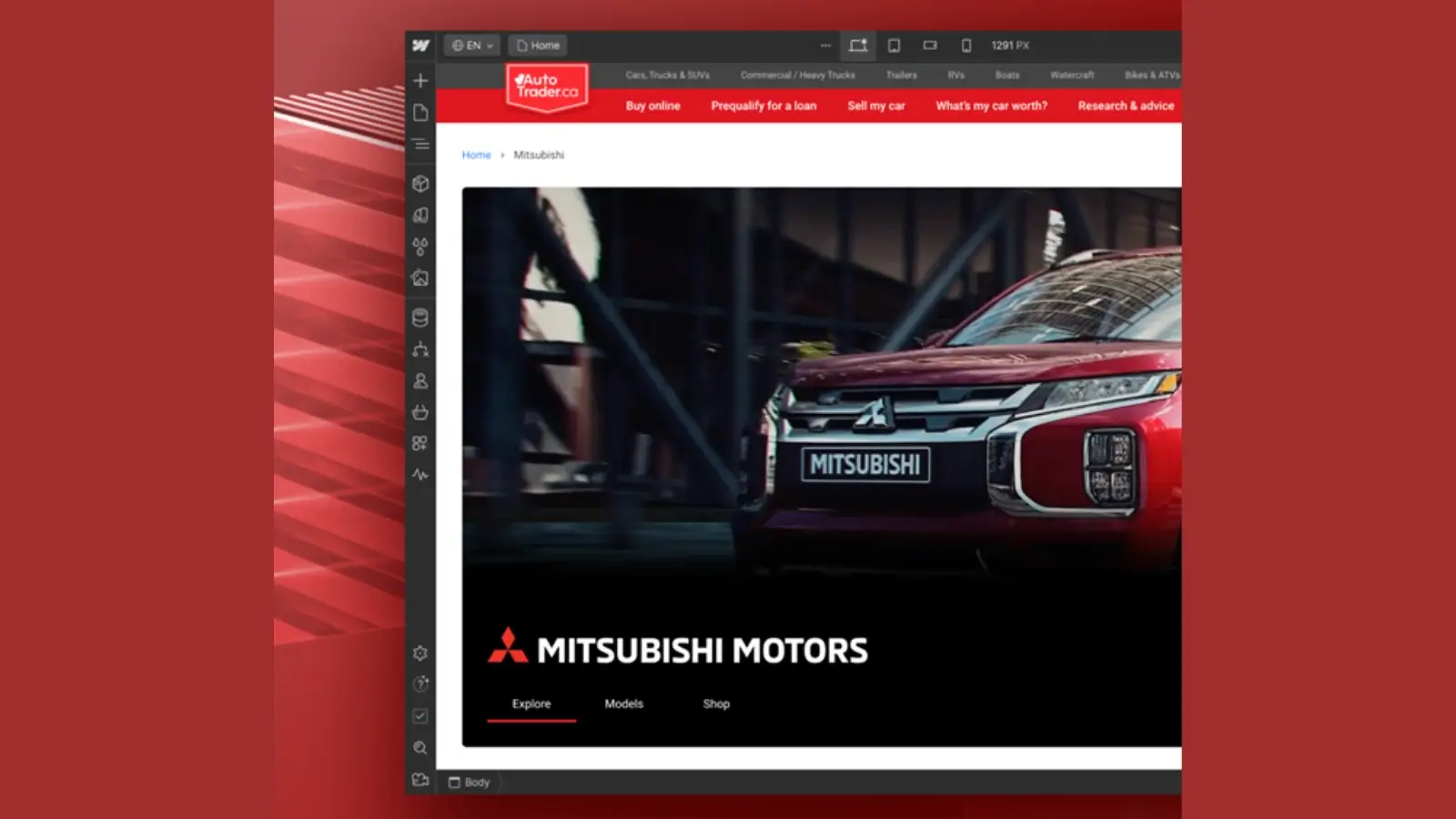Screen dimensions: 1456x819
Task: Open the video tutorials icon
Action: click(x=420, y=780)
